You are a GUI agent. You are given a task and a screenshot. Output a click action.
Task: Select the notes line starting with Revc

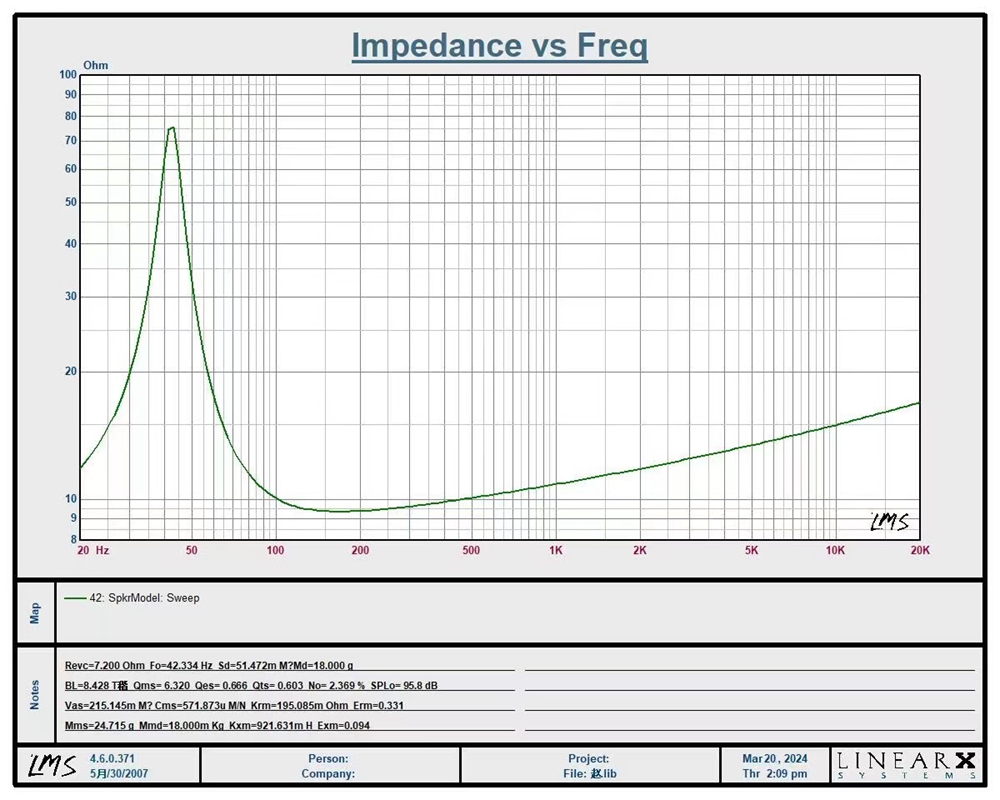pyautogui.click(x=209, y=665)
